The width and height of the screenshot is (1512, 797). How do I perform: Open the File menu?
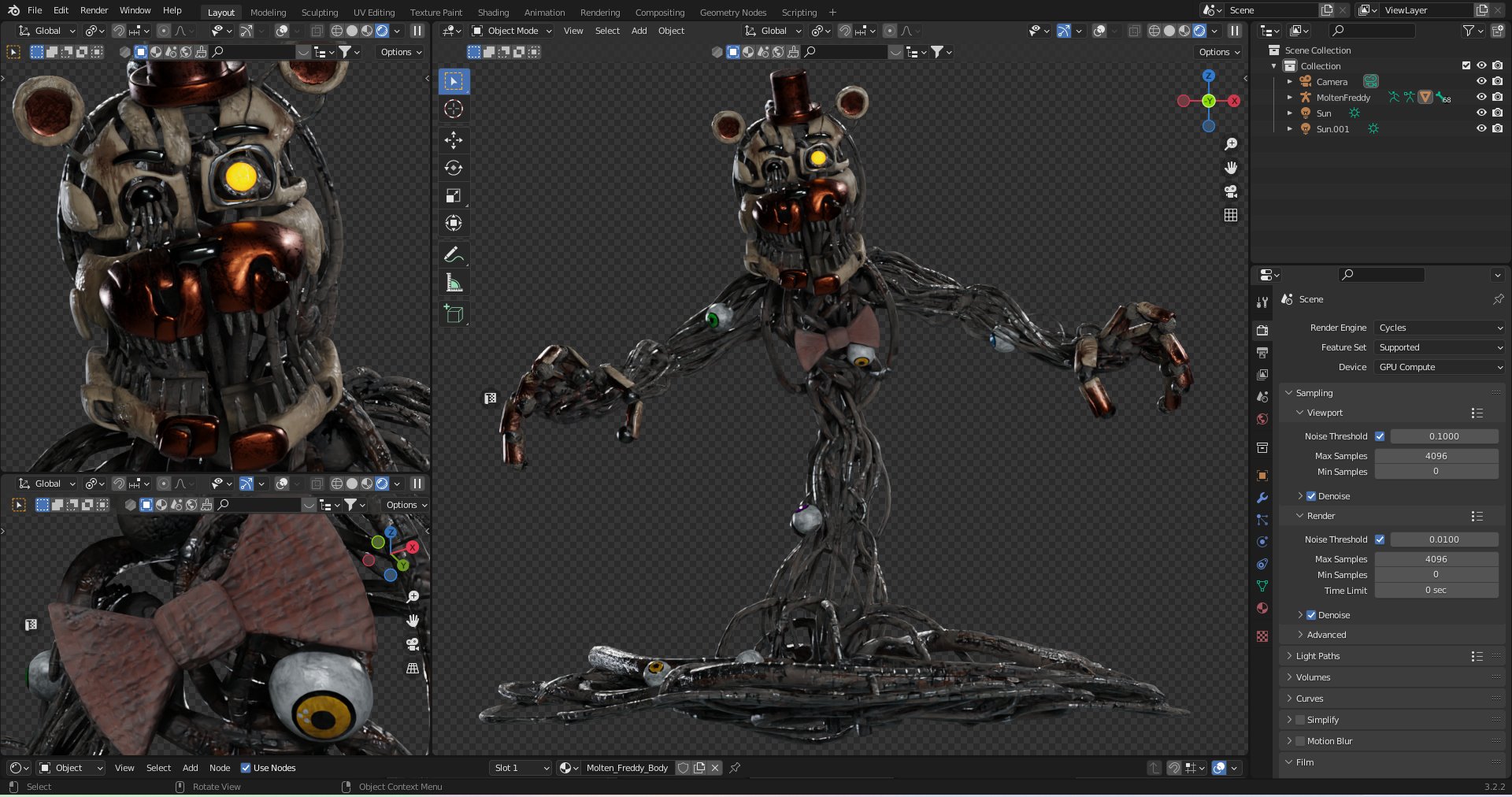[35, 10]
